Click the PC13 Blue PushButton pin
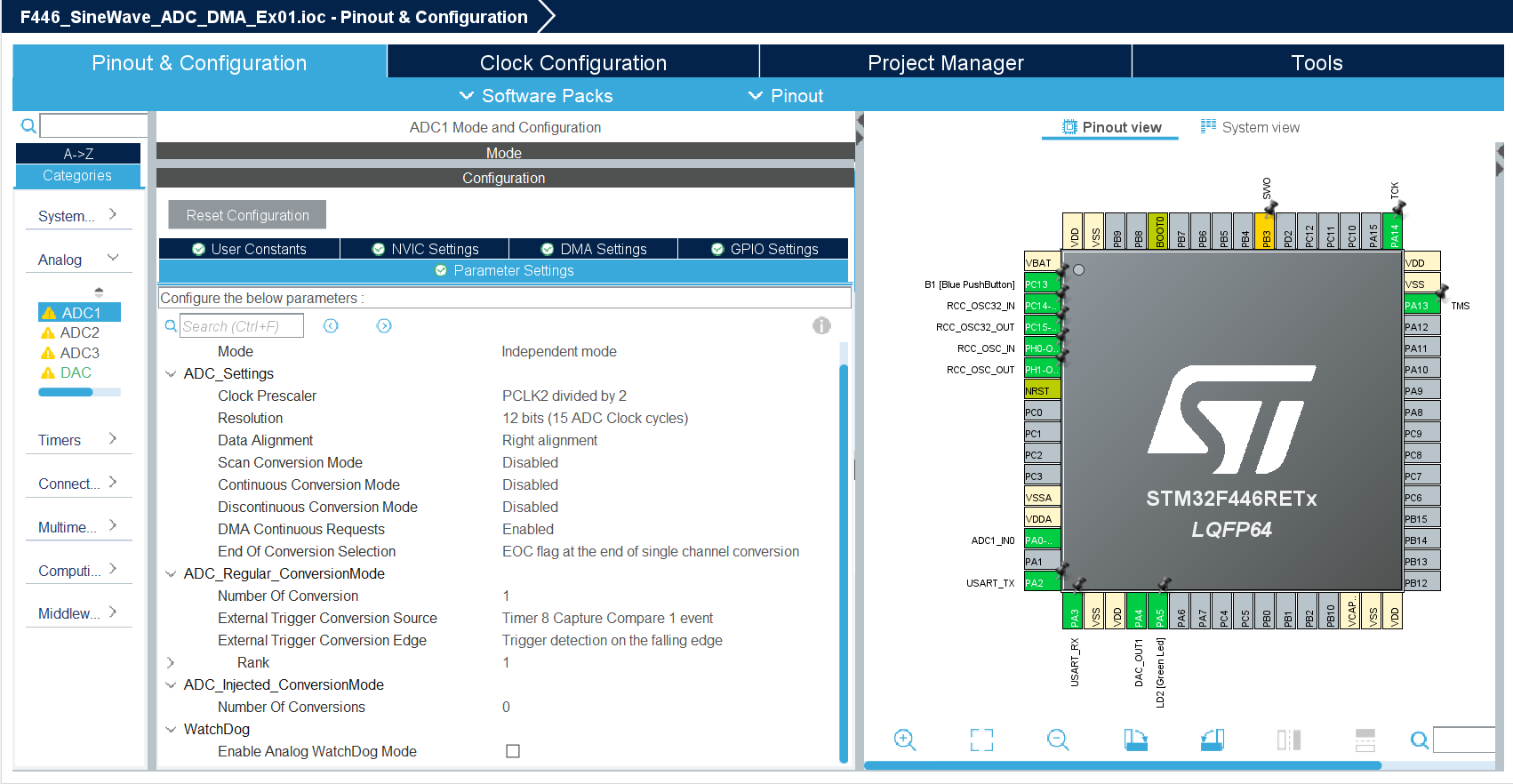This screenshot has width=1513, height=784. (1042, 284)
